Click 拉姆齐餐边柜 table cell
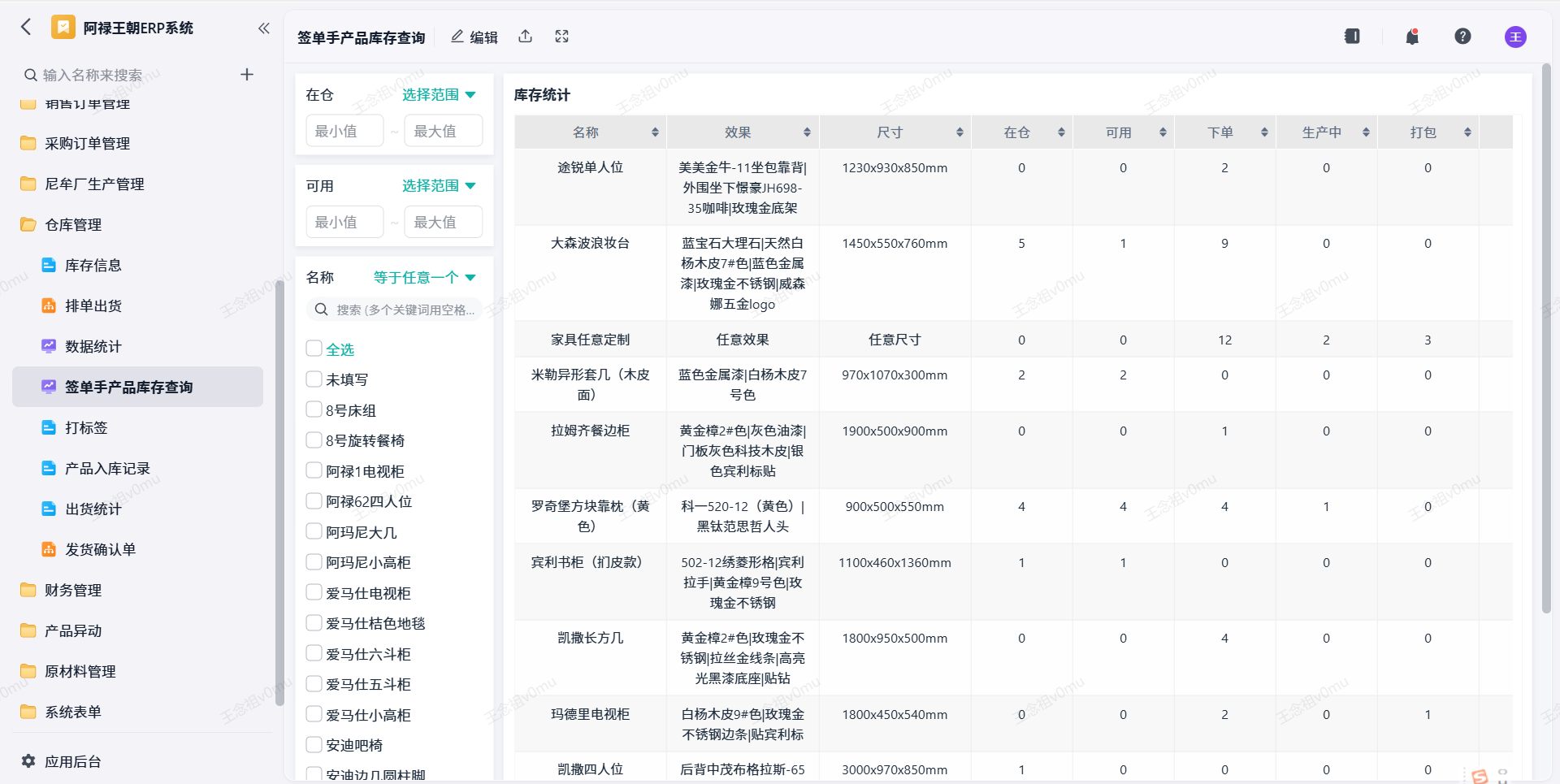 pos(591,451)
